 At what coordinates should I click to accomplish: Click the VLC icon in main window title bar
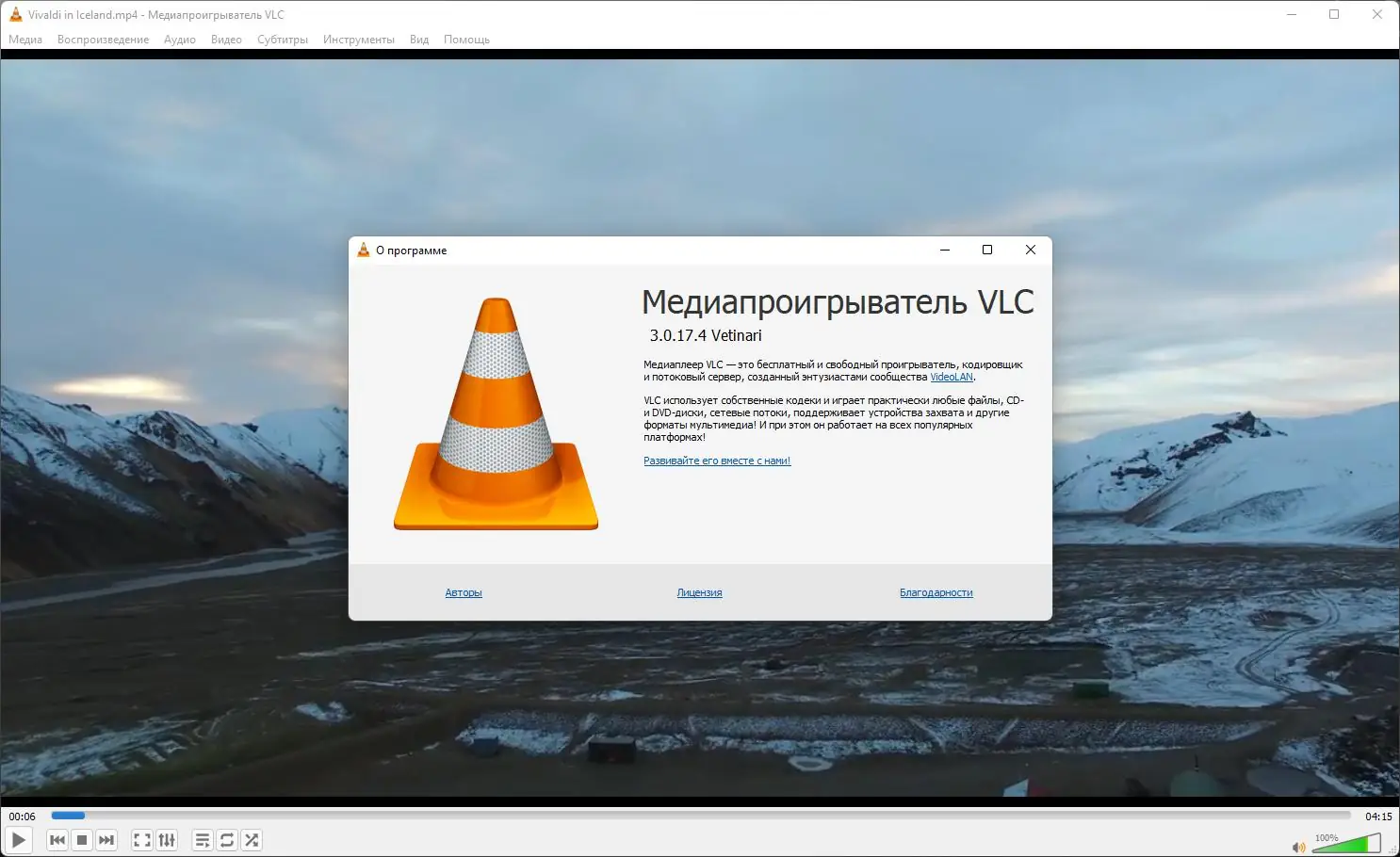point(15,14)
